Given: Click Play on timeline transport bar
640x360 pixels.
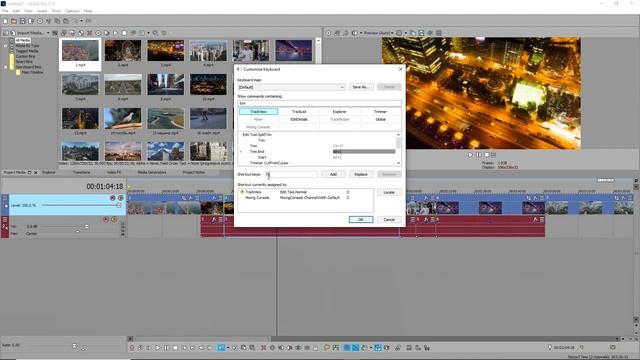Looking at the screenshot, I should pos(158,348).
